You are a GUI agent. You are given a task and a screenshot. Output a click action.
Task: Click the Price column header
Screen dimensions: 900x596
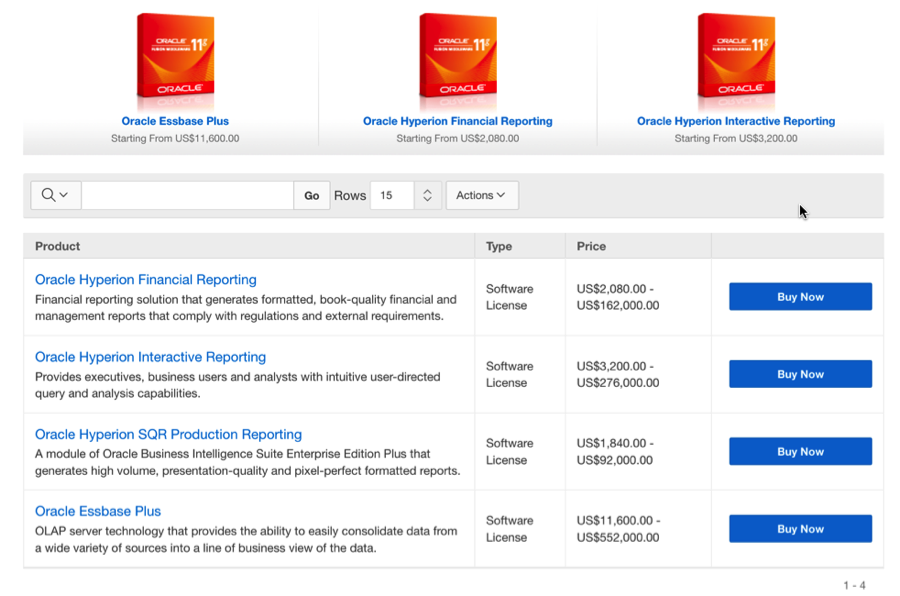point(591,246)
